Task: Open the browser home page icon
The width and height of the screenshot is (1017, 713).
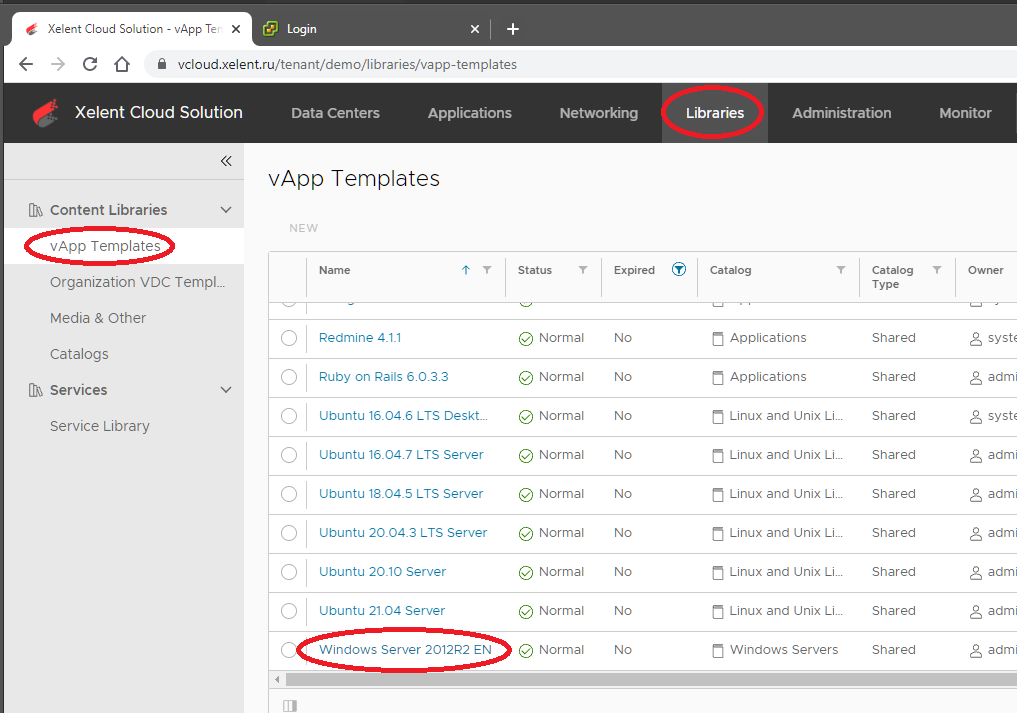Action: coord(122,64)
